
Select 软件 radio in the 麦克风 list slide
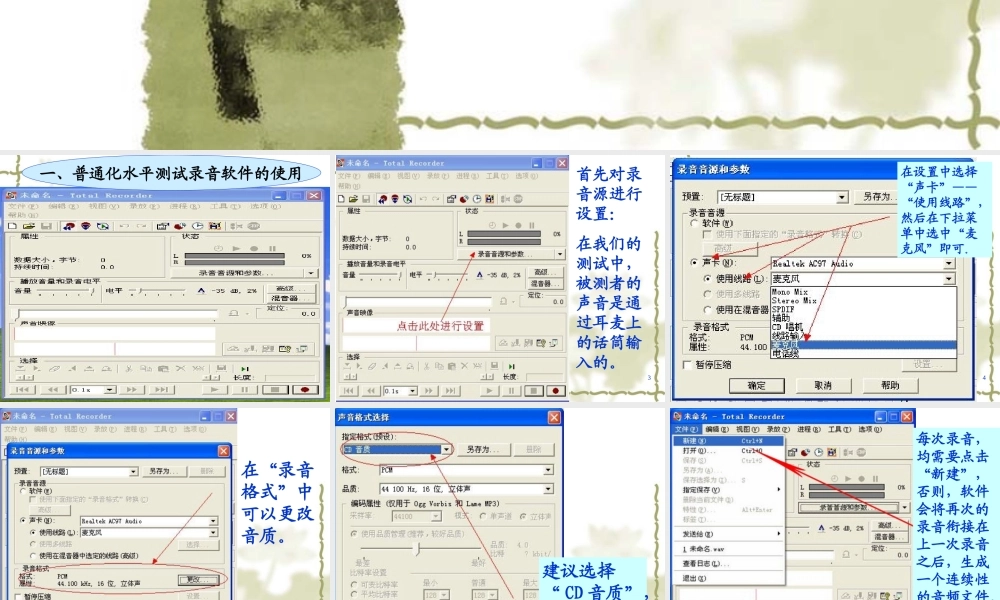click(694, 224)
